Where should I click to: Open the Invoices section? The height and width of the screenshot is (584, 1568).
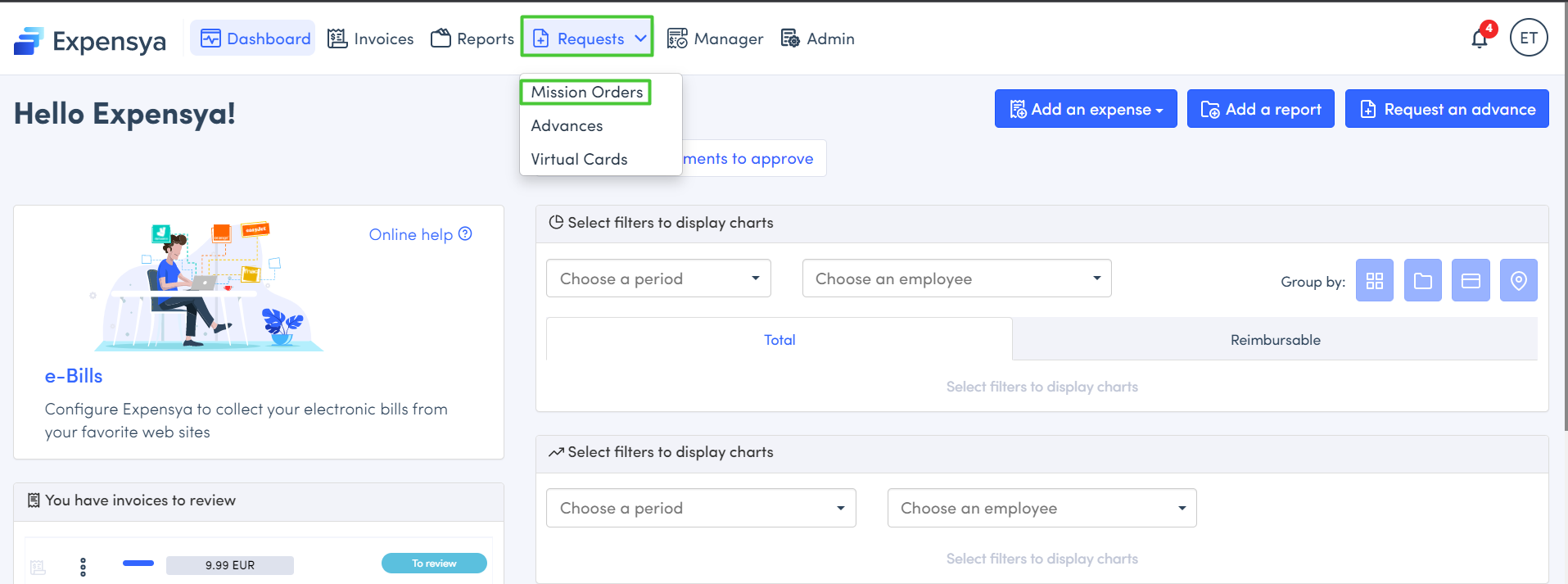tap(370, 38)
